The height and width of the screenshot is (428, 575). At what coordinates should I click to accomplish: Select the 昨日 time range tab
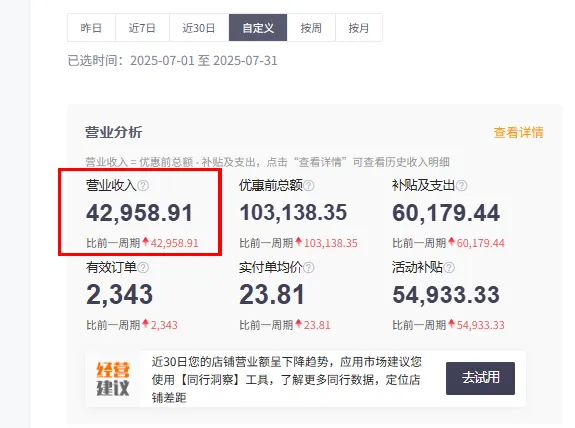click(91, 28)
